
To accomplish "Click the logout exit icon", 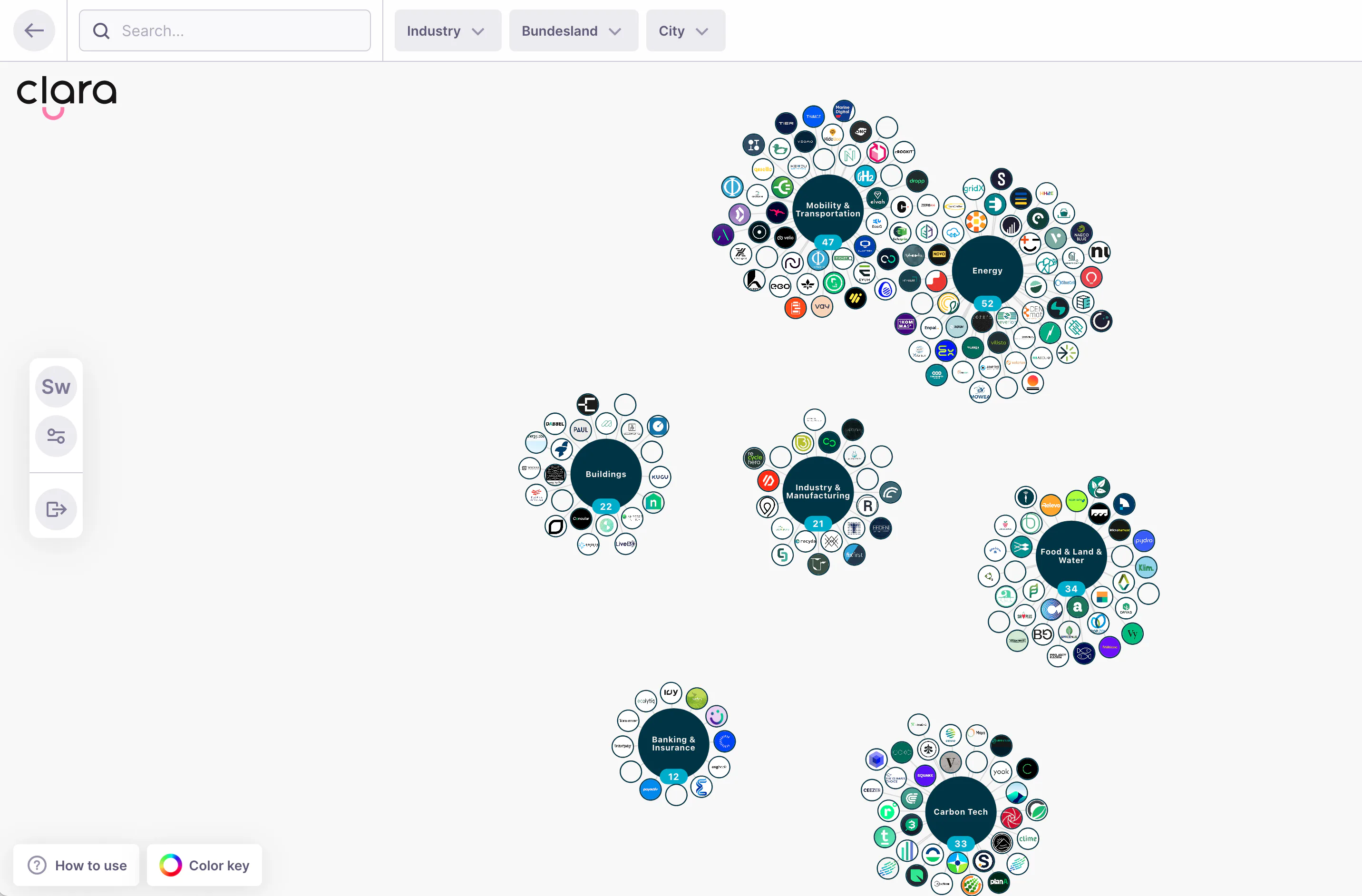I will tap(56, 509).
